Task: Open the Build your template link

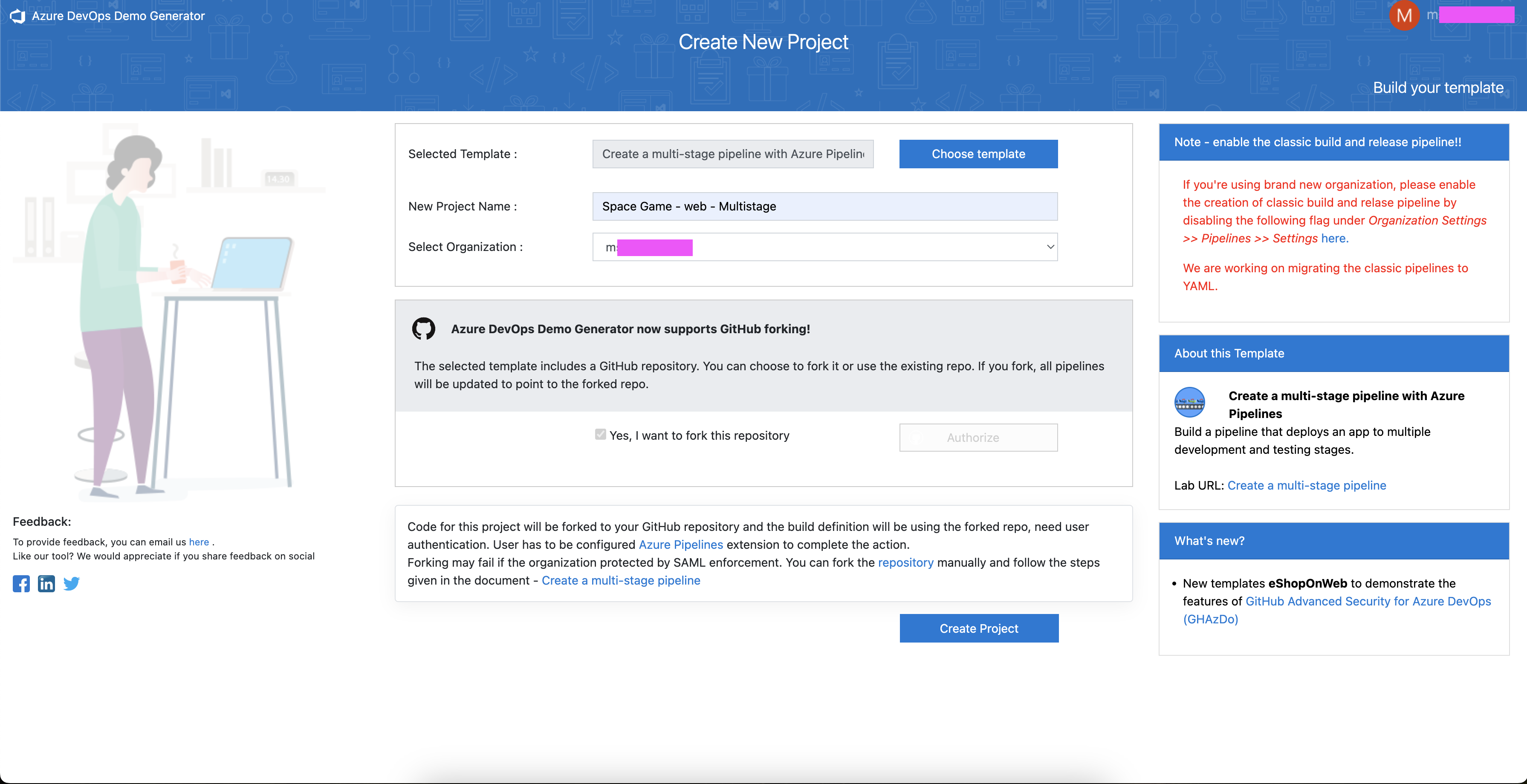Action: click(1438, 88)
